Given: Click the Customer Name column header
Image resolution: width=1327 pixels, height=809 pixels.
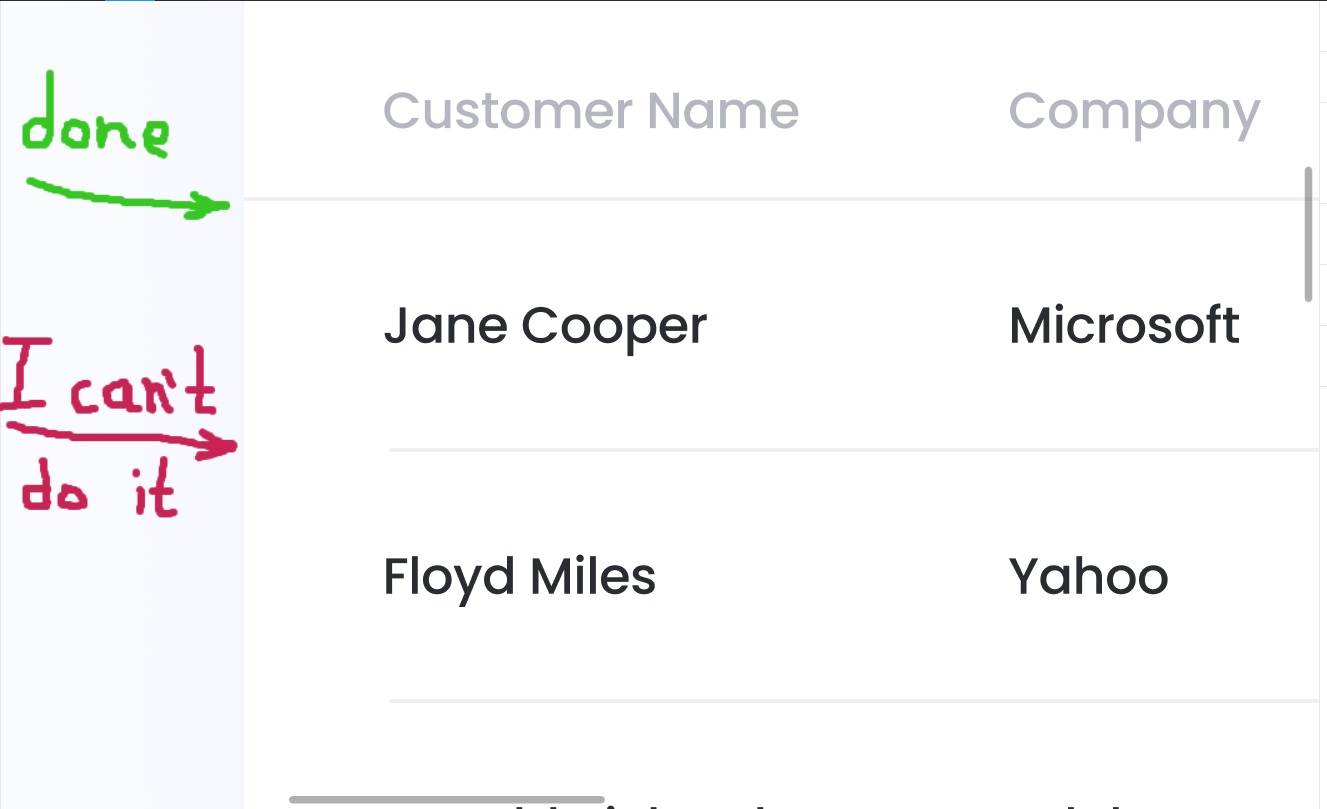Looking at the screenshot, I should point(591,111).
